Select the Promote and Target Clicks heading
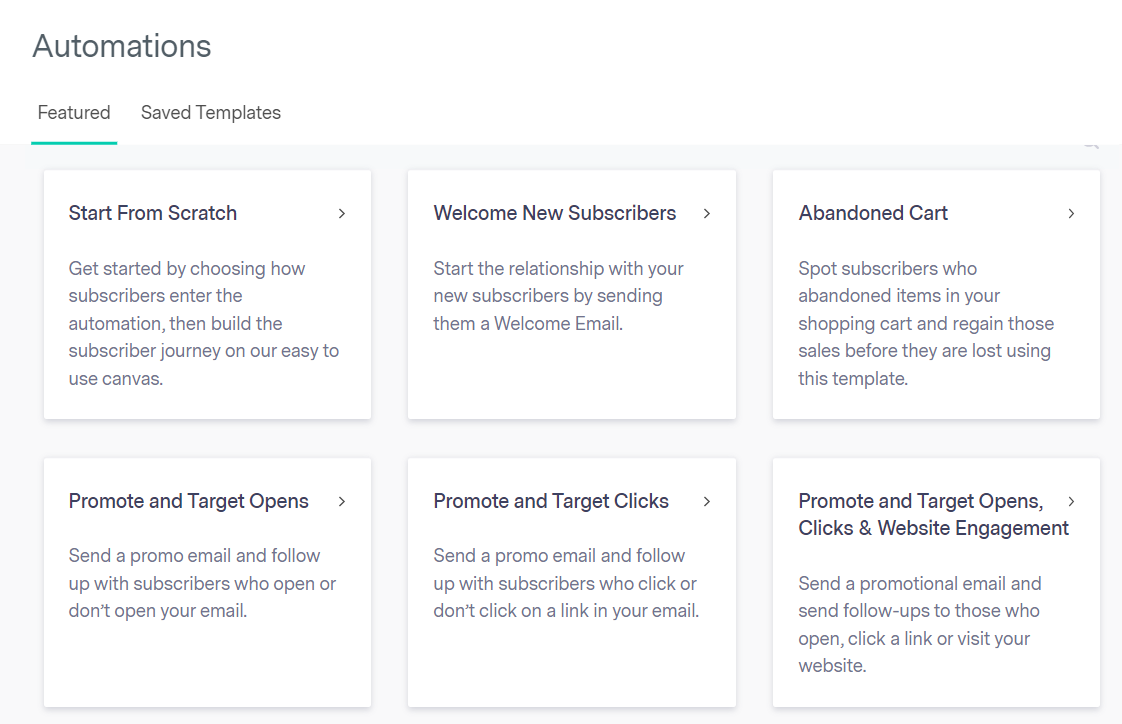The height and width of the screenshot is (724, 1122). click(x=551, y=501)
